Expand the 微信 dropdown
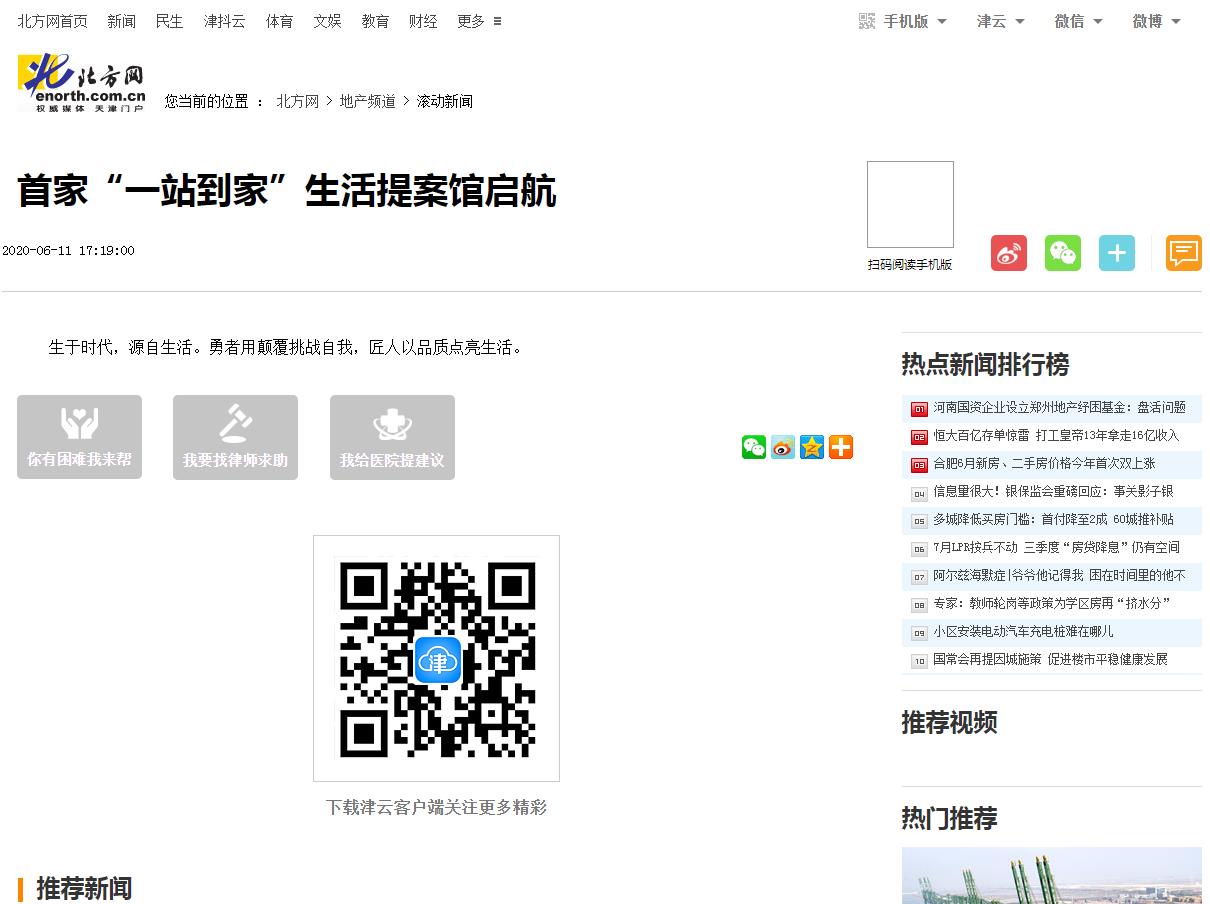The image size is (1210, 904). [x=1079, y=21]
